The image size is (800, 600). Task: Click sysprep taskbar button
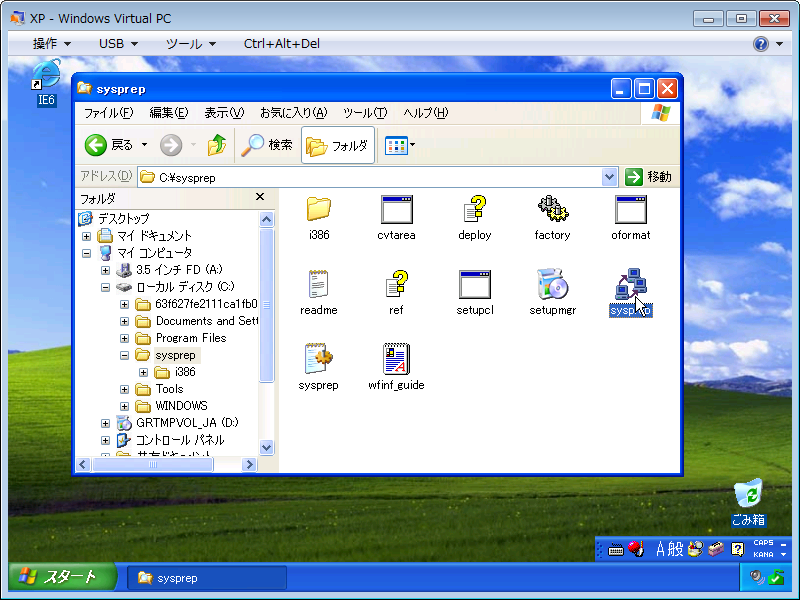(206, 578)
